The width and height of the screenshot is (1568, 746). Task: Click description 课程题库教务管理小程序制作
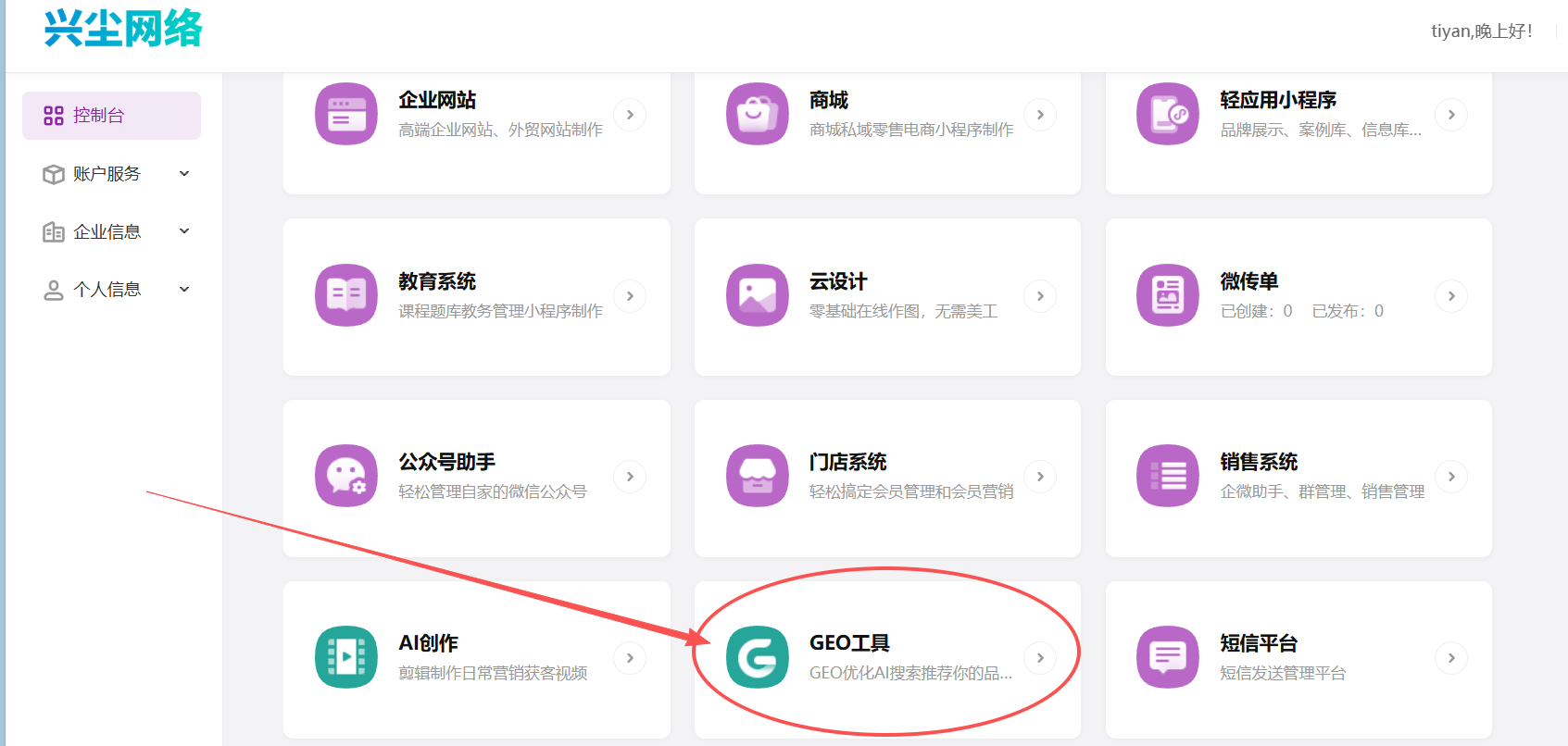coord(500,311)
